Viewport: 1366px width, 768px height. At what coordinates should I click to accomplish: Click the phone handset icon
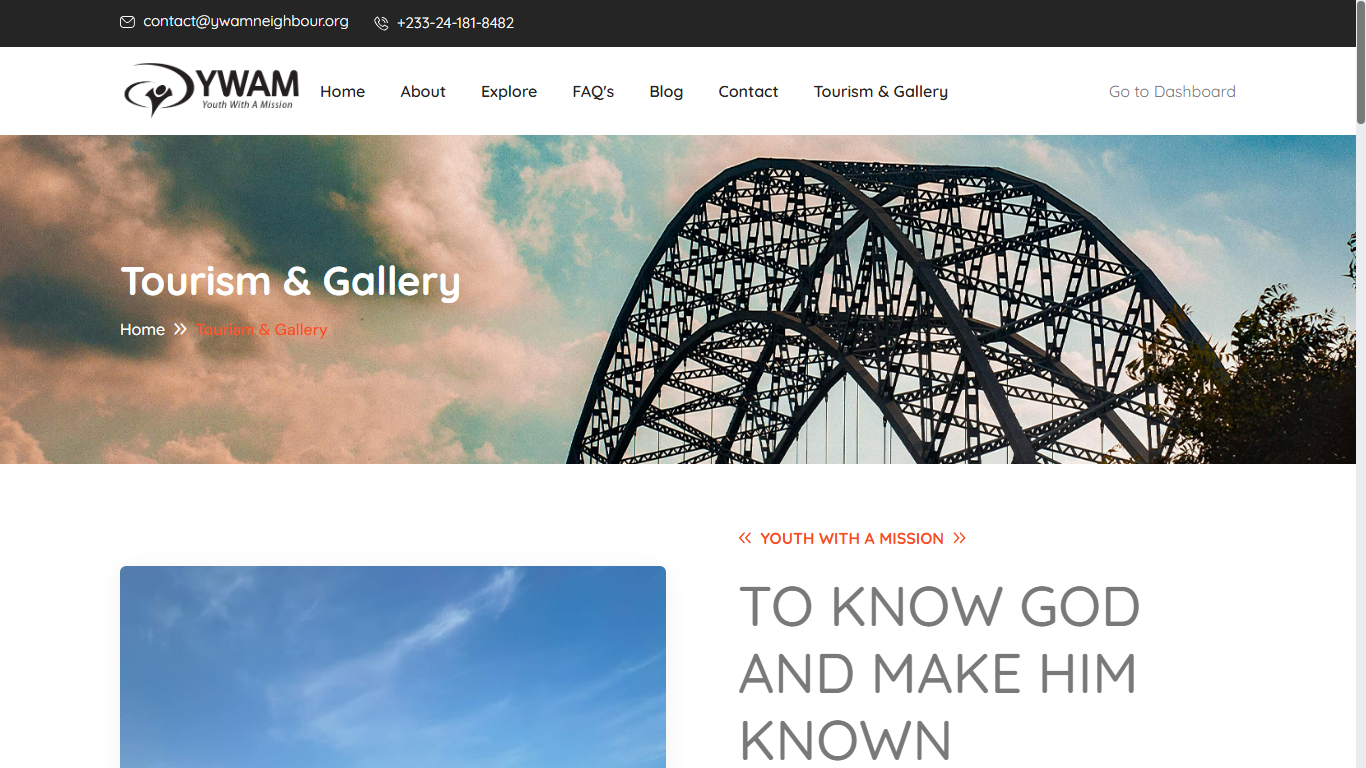(381, 23)
